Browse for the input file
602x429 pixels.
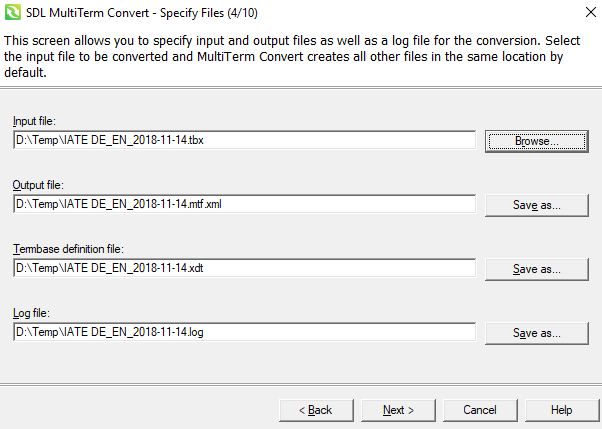536,141
